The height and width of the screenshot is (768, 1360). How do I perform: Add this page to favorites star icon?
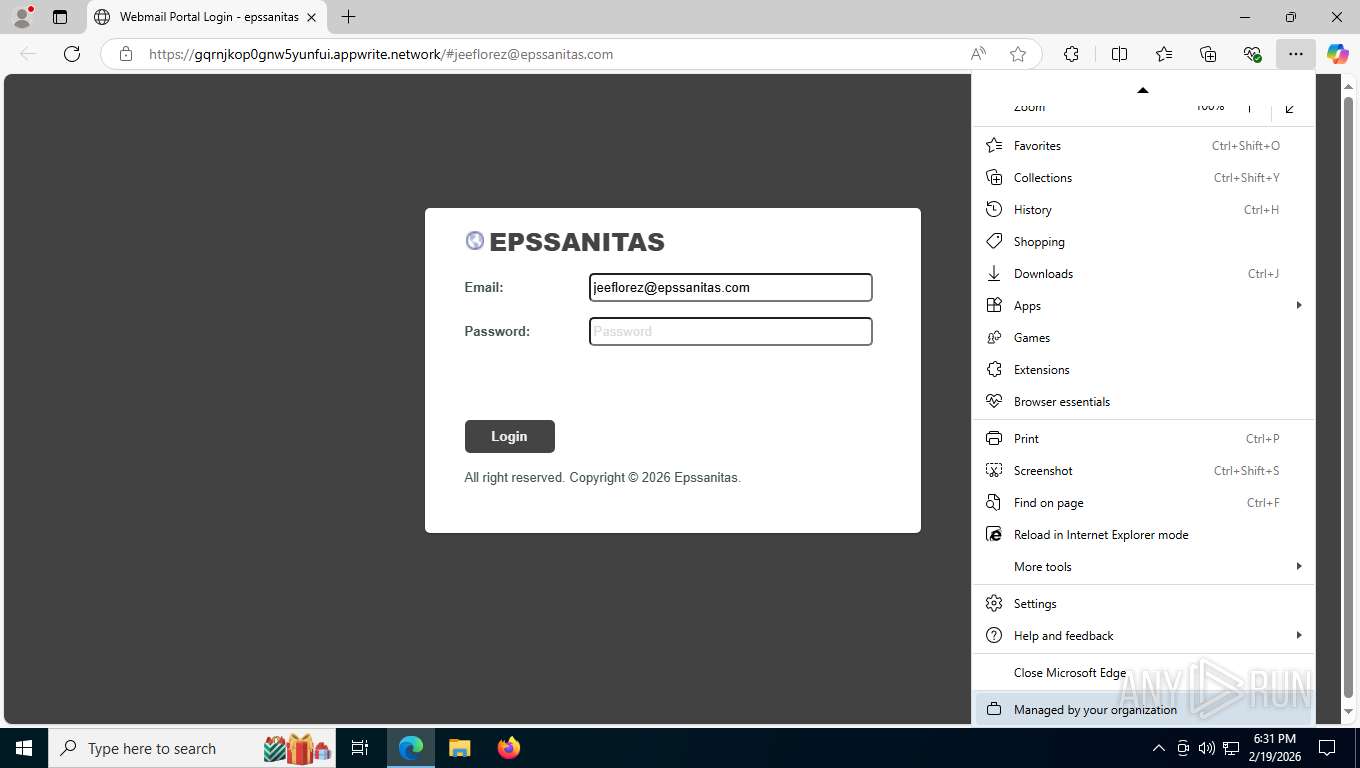pyautogui.click(x=1018, y=54)
